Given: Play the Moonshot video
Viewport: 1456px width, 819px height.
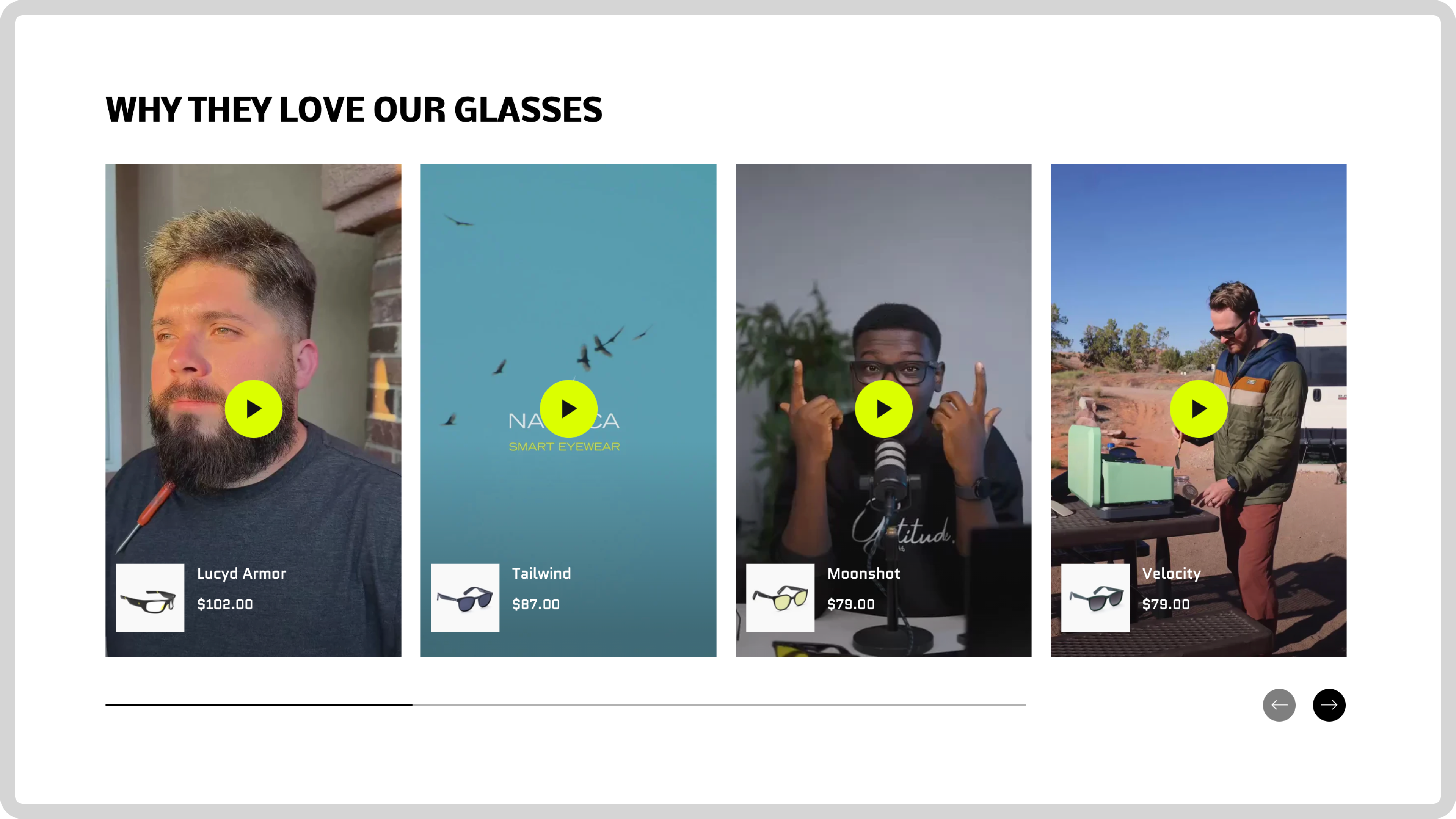Looking at the screenshot, I should (x=883, y=409).
